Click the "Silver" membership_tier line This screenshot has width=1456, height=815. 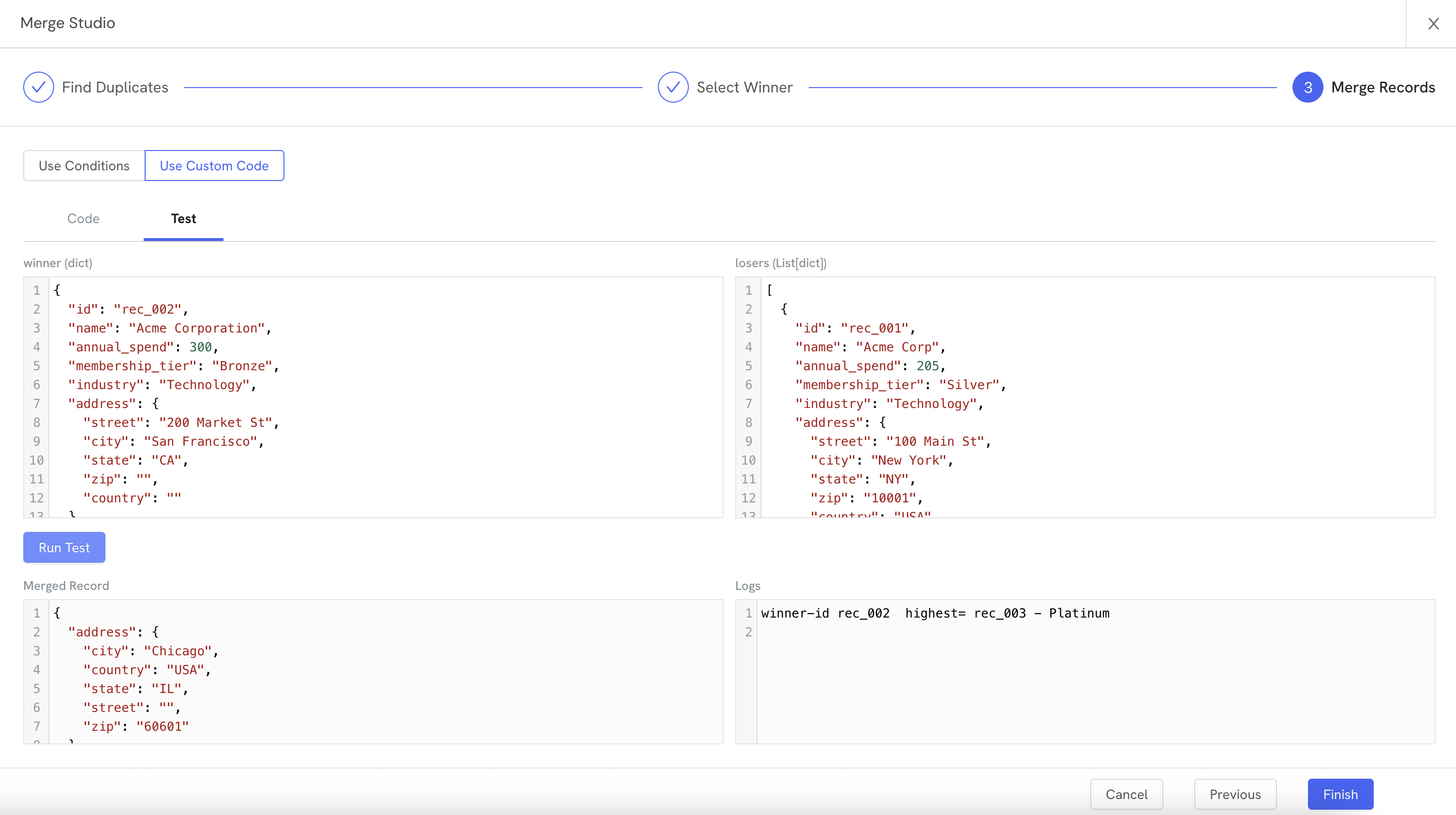(x=901, y=385)
